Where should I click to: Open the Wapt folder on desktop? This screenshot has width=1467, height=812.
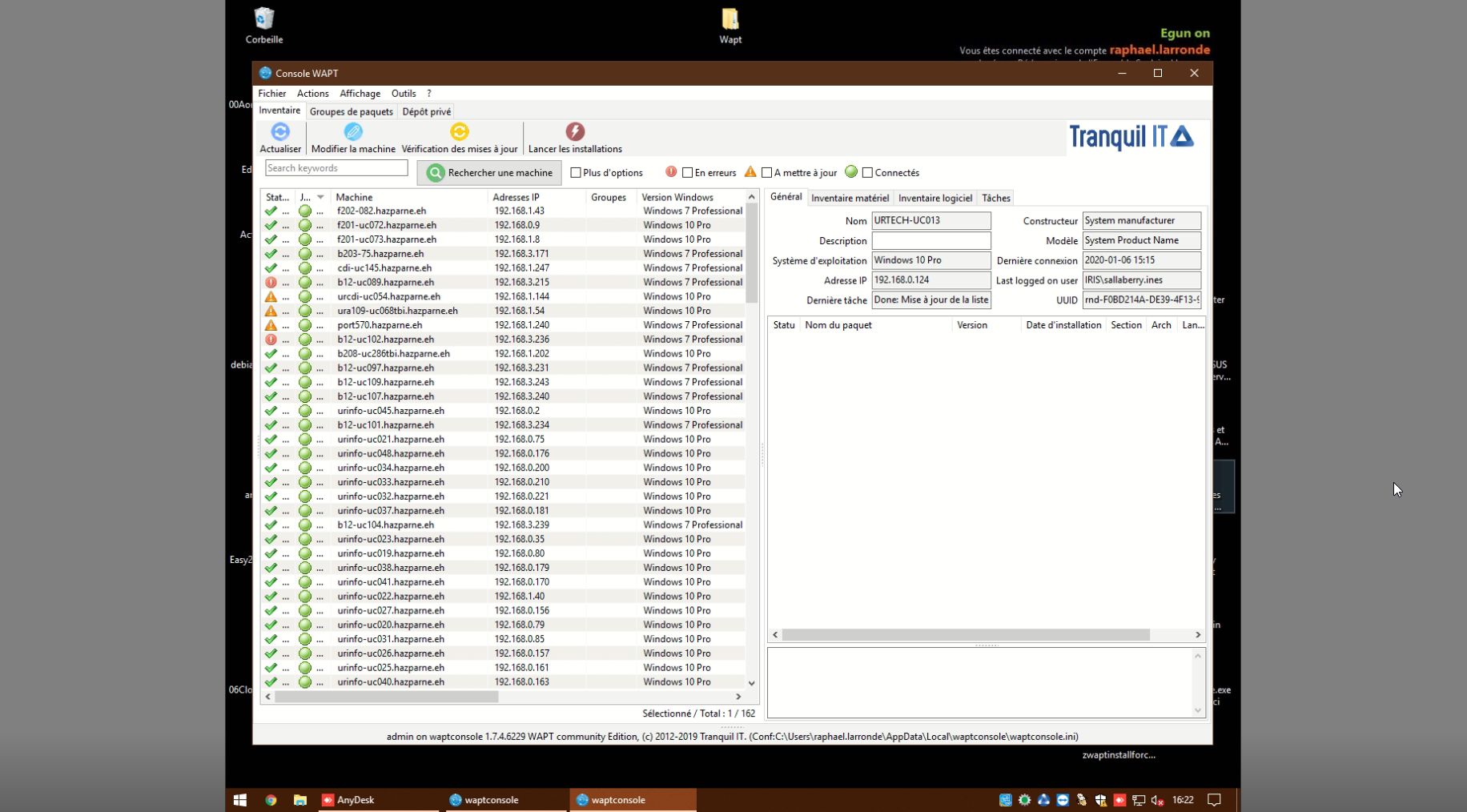(730, 25)
